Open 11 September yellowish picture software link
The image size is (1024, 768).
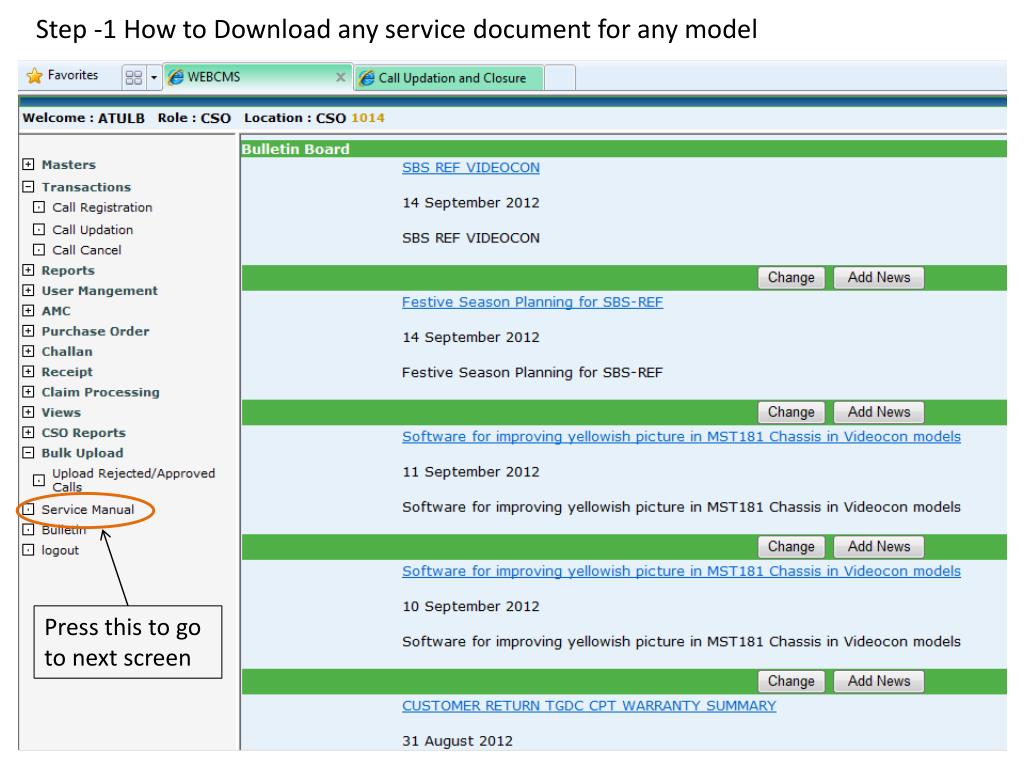[x=681, y=436]
